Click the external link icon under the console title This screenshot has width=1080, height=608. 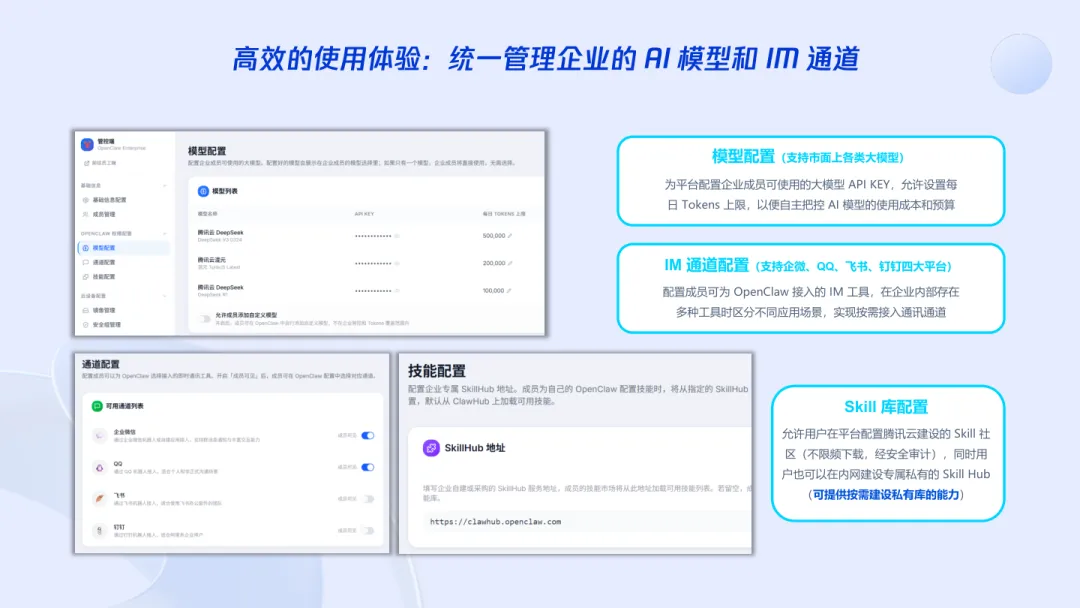[x=86, y=163]
